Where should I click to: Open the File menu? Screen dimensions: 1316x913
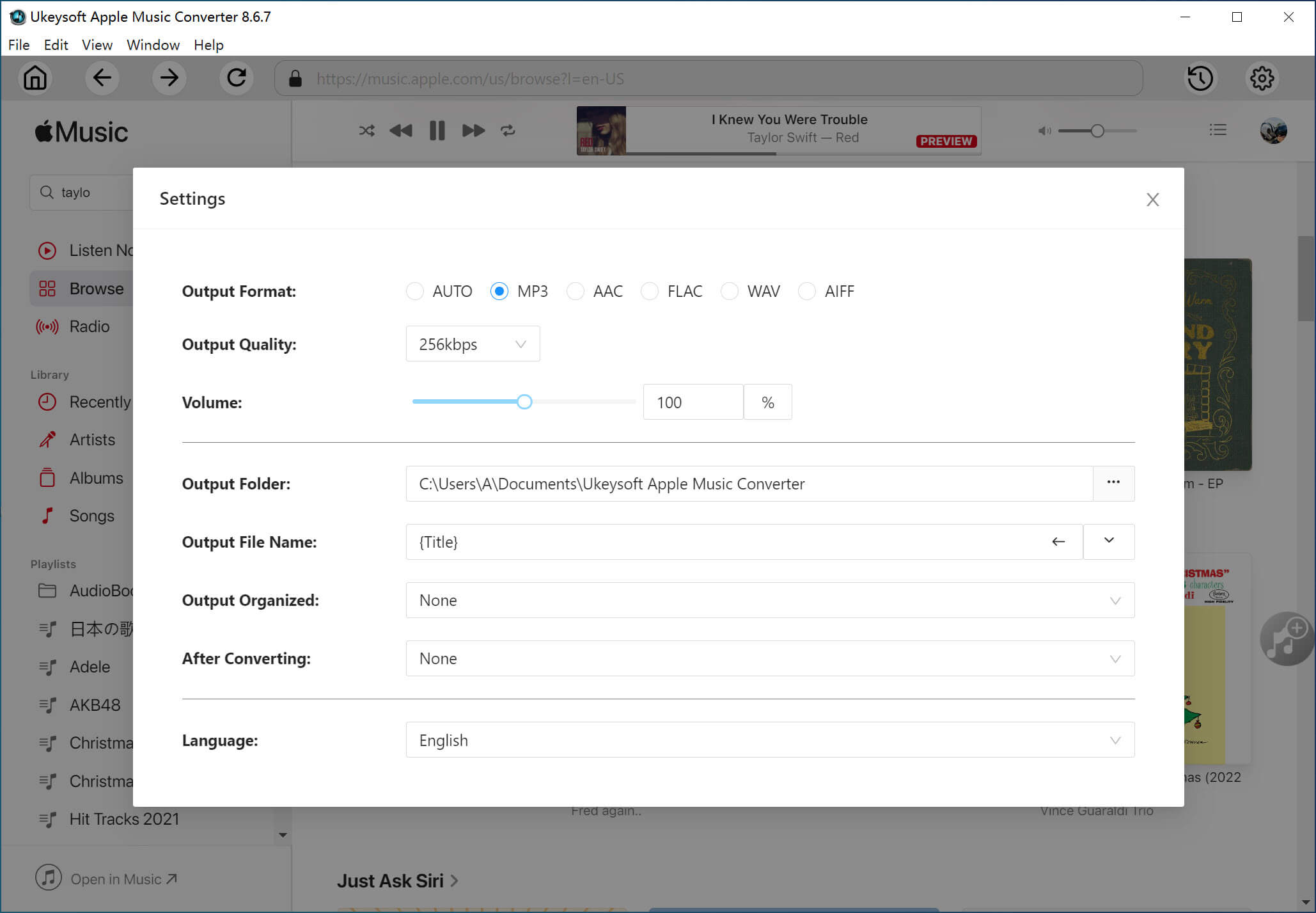click(18, 44)
